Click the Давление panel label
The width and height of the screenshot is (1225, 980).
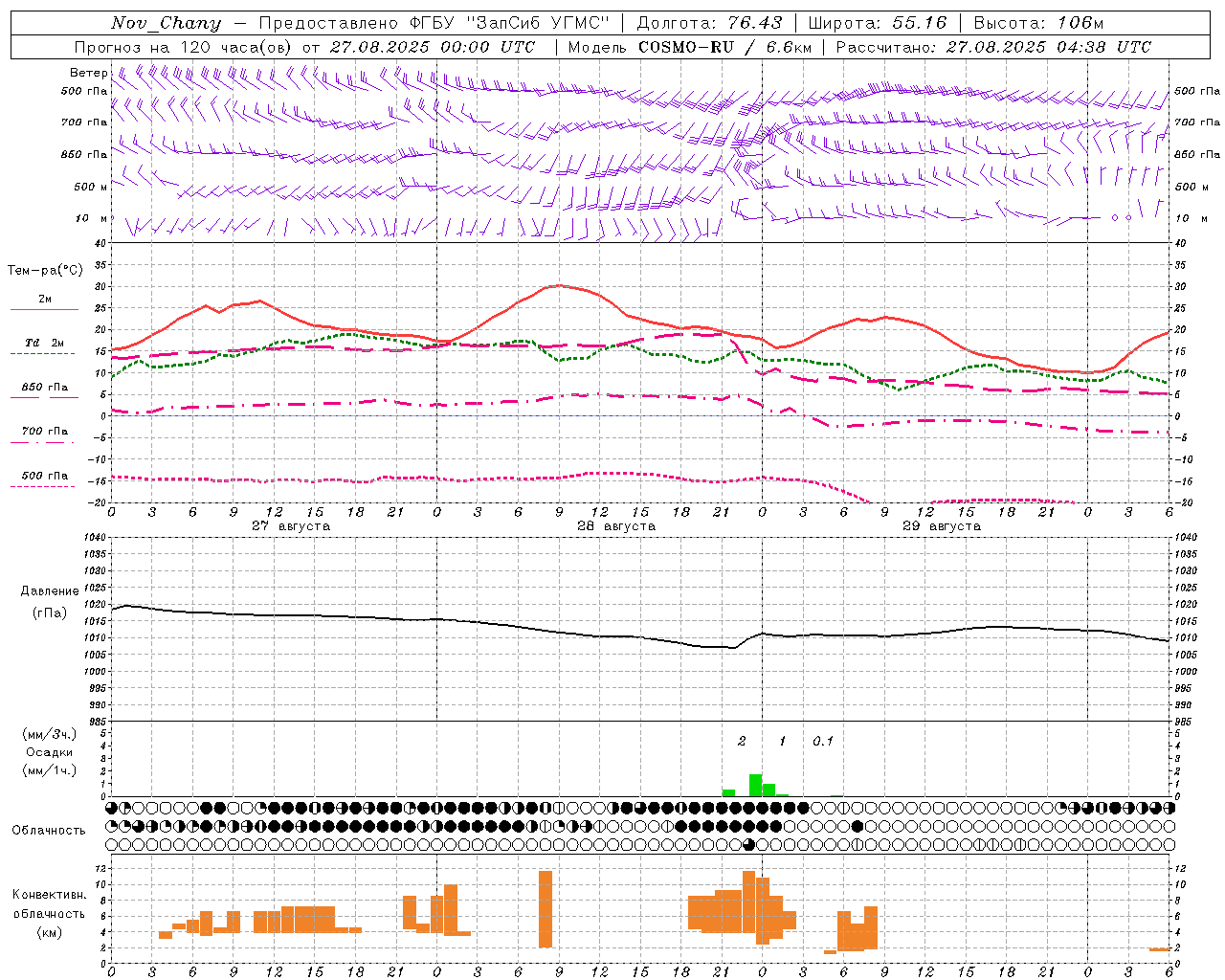(x=50, y=591)
